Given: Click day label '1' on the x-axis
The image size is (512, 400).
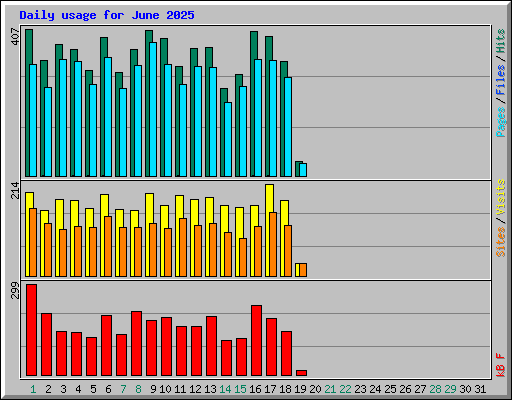Looking at the screenshot, I should point(33,389).
